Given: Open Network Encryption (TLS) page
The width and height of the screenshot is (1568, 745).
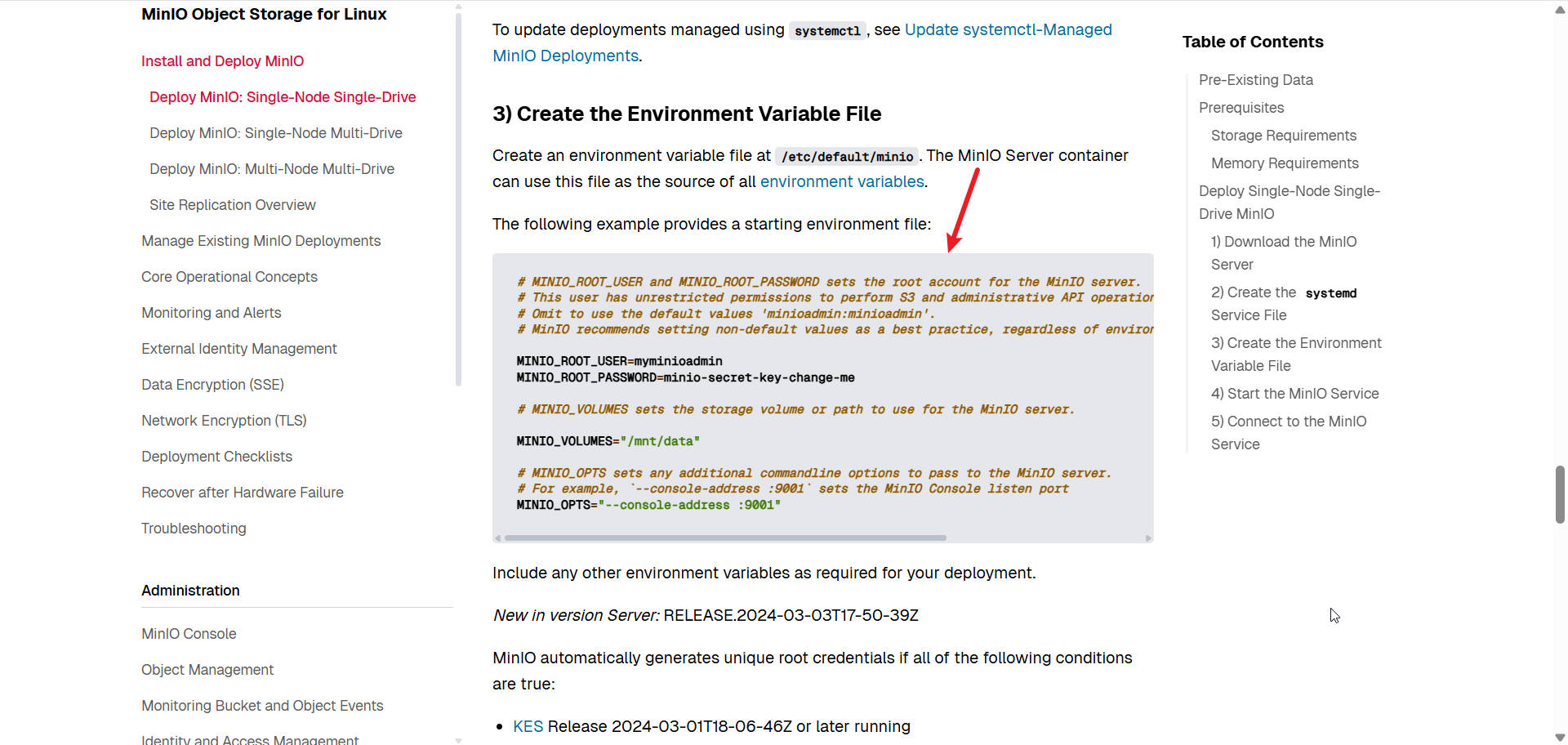Looking at the screenshot, I should click(x=225, y=421).
